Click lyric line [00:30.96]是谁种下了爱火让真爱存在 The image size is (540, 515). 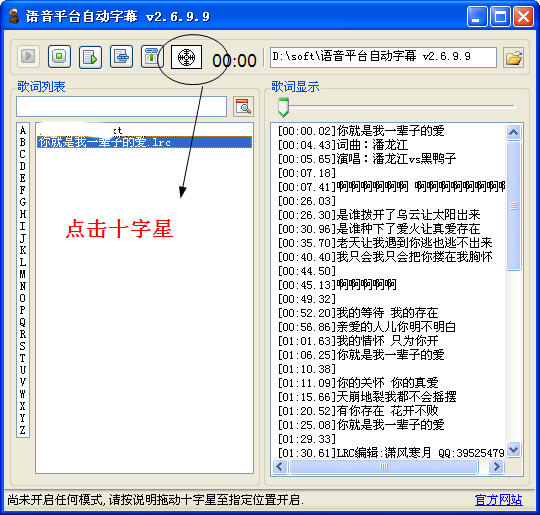pyautogui.click(x=379, y=229)
